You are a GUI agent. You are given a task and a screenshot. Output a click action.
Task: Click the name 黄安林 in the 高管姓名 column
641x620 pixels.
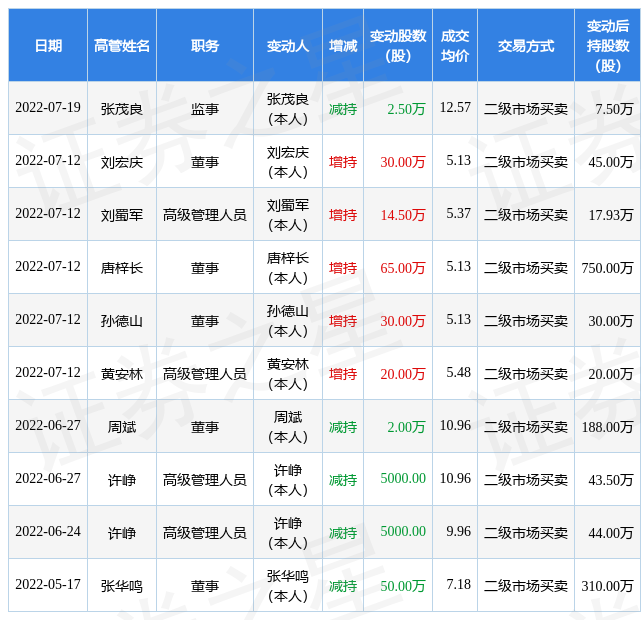(122, 374)
